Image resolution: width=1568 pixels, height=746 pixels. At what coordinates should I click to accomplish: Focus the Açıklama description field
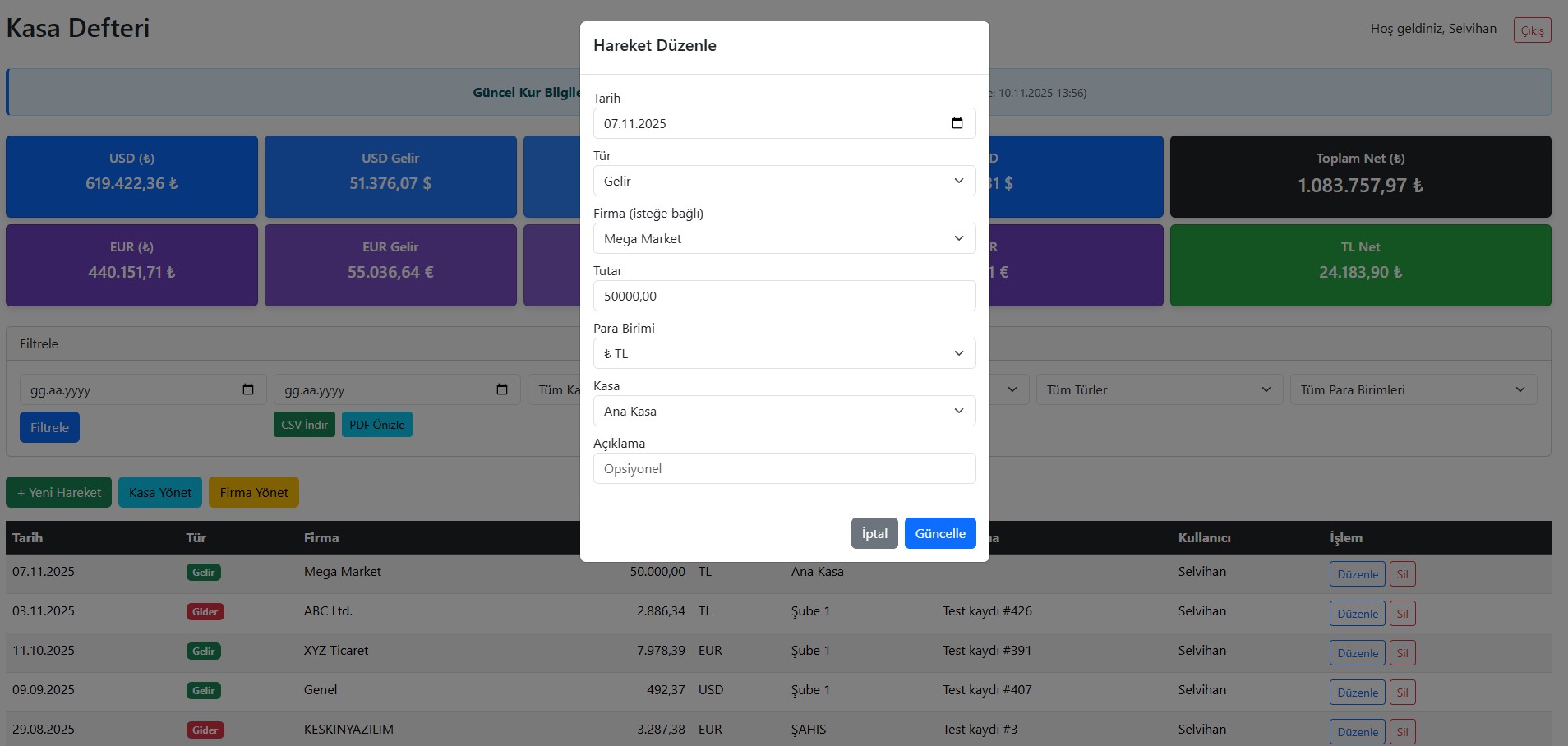click(784, 468)
